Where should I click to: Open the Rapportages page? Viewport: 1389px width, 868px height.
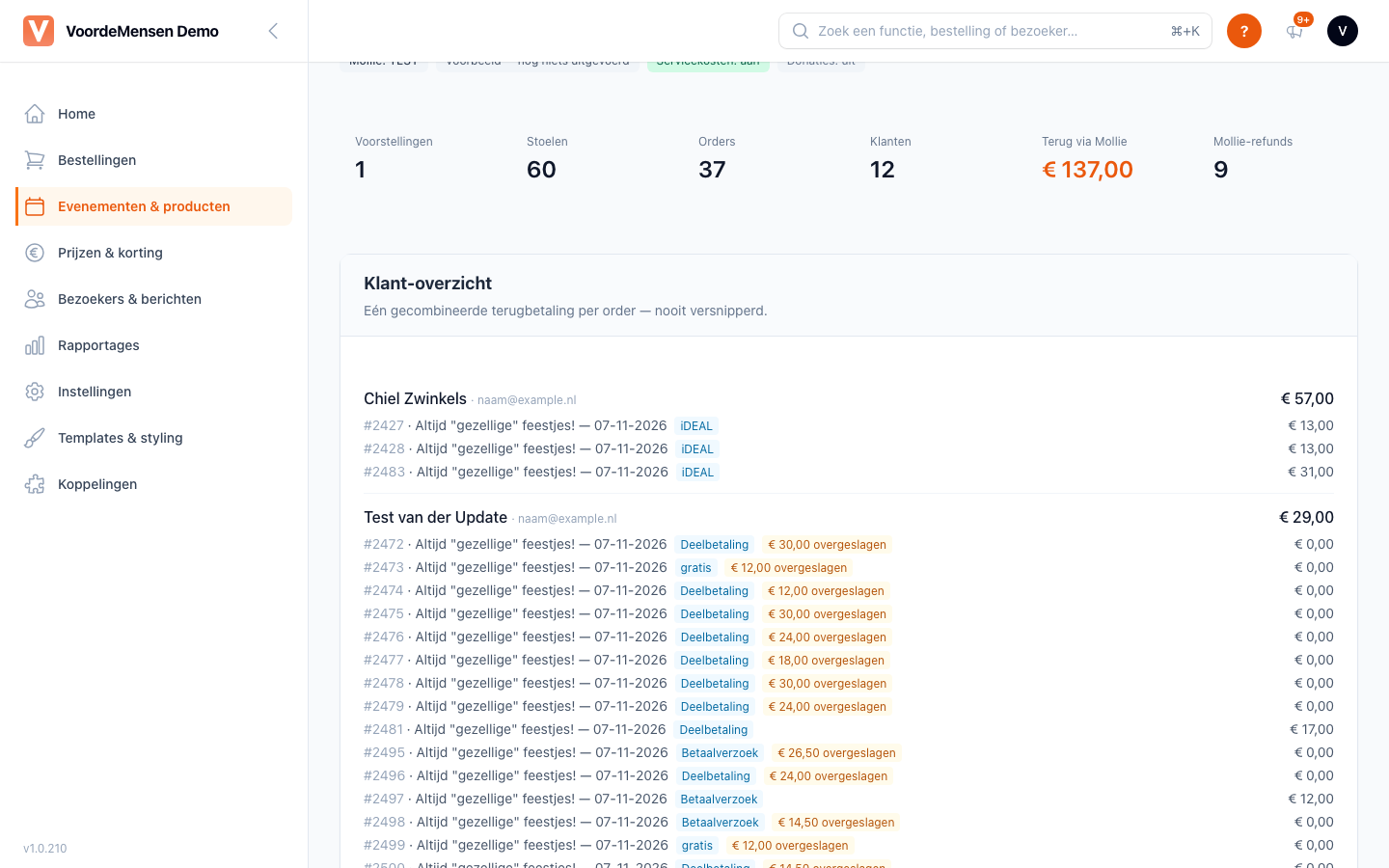[x=154, y=345]
